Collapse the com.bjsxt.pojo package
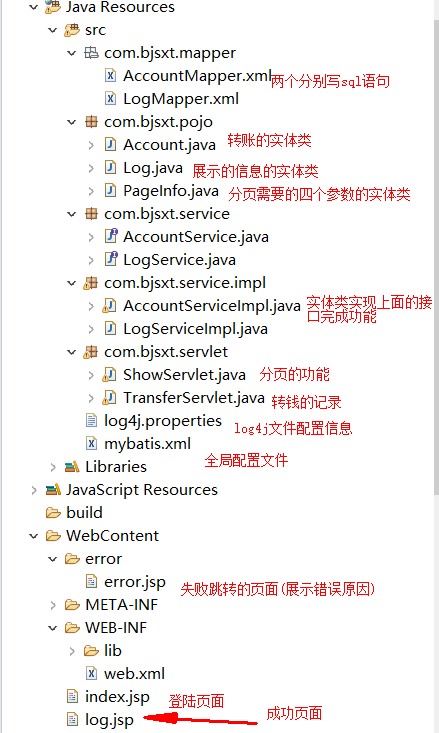 pyautogui.click(x=72, y=122)
